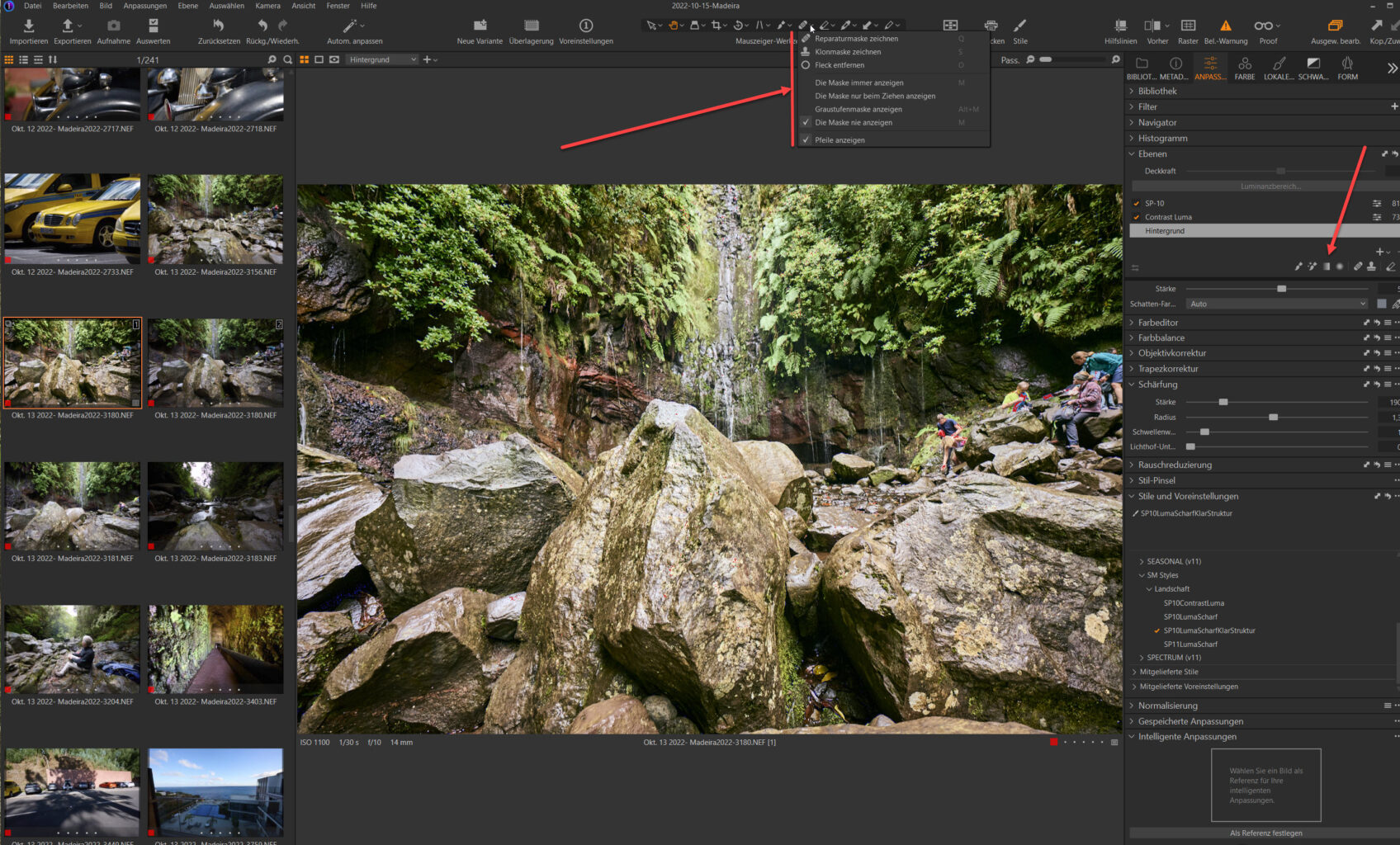Choose 'Reparaturmaske zeichnen' from dropdown menu
The image size is (1400, 845).
click(x=857, y=38)
